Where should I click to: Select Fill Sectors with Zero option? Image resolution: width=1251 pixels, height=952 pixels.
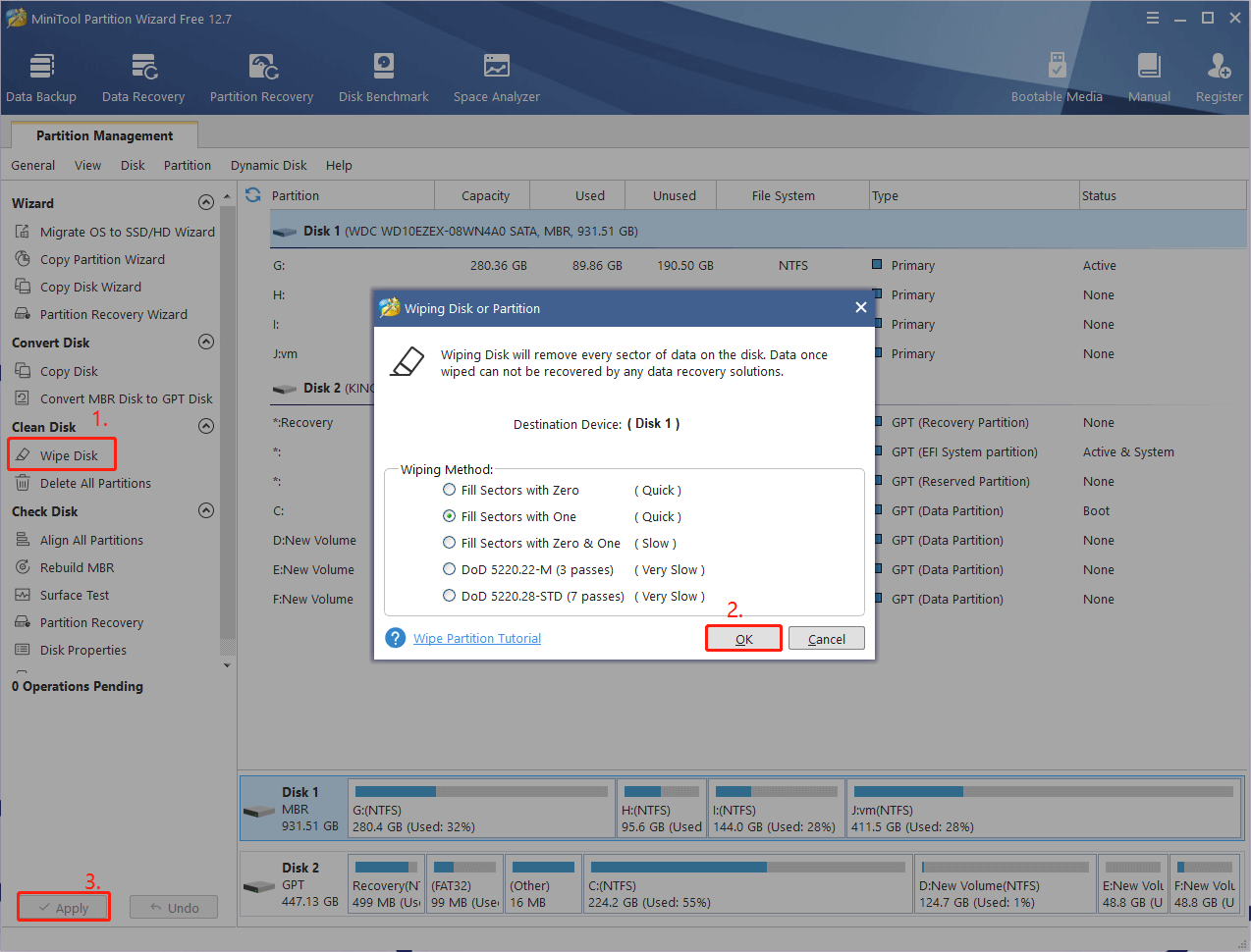(511, 490)
